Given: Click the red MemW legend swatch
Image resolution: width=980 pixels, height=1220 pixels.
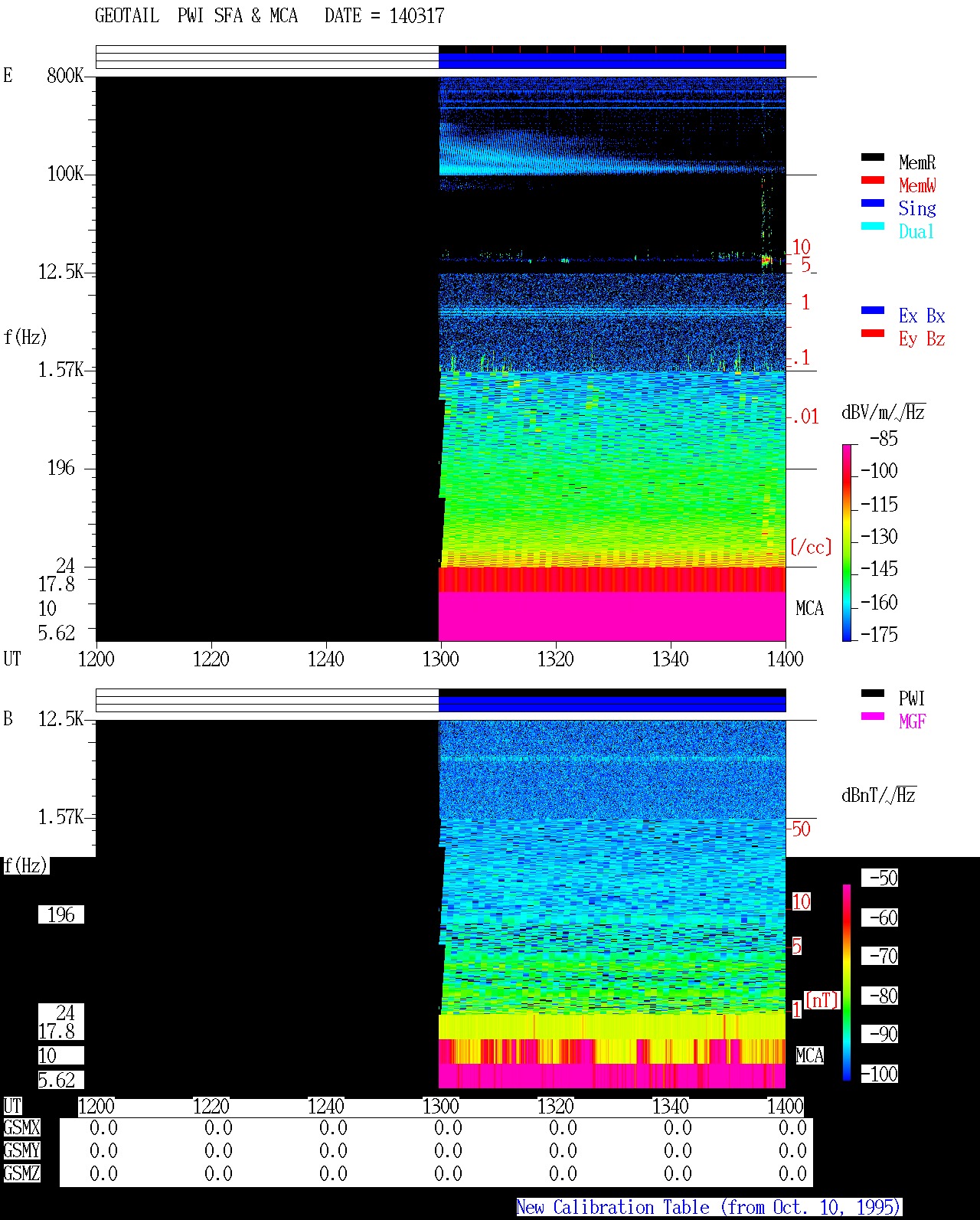Looking at the screenshot, I should (x=873, y=180).
